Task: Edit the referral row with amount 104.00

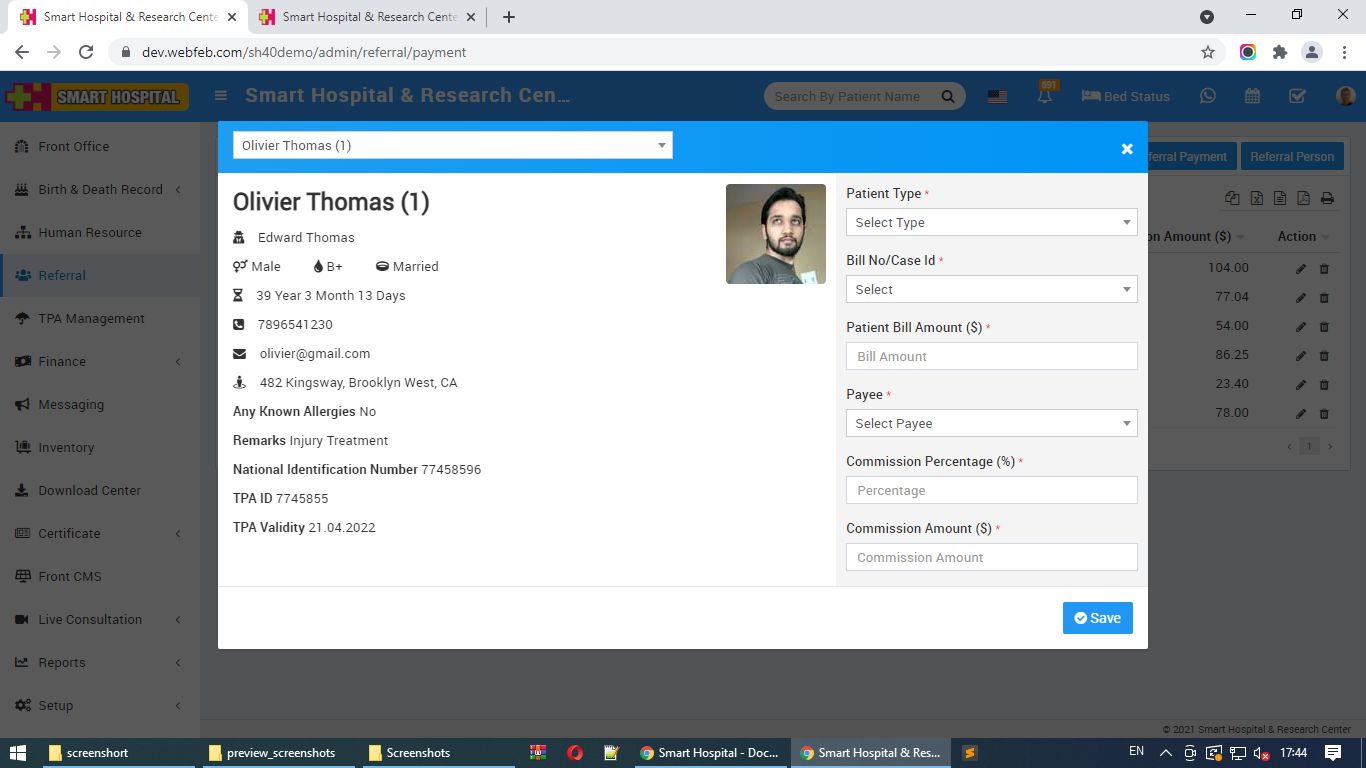Action: tap(1300, 268)
